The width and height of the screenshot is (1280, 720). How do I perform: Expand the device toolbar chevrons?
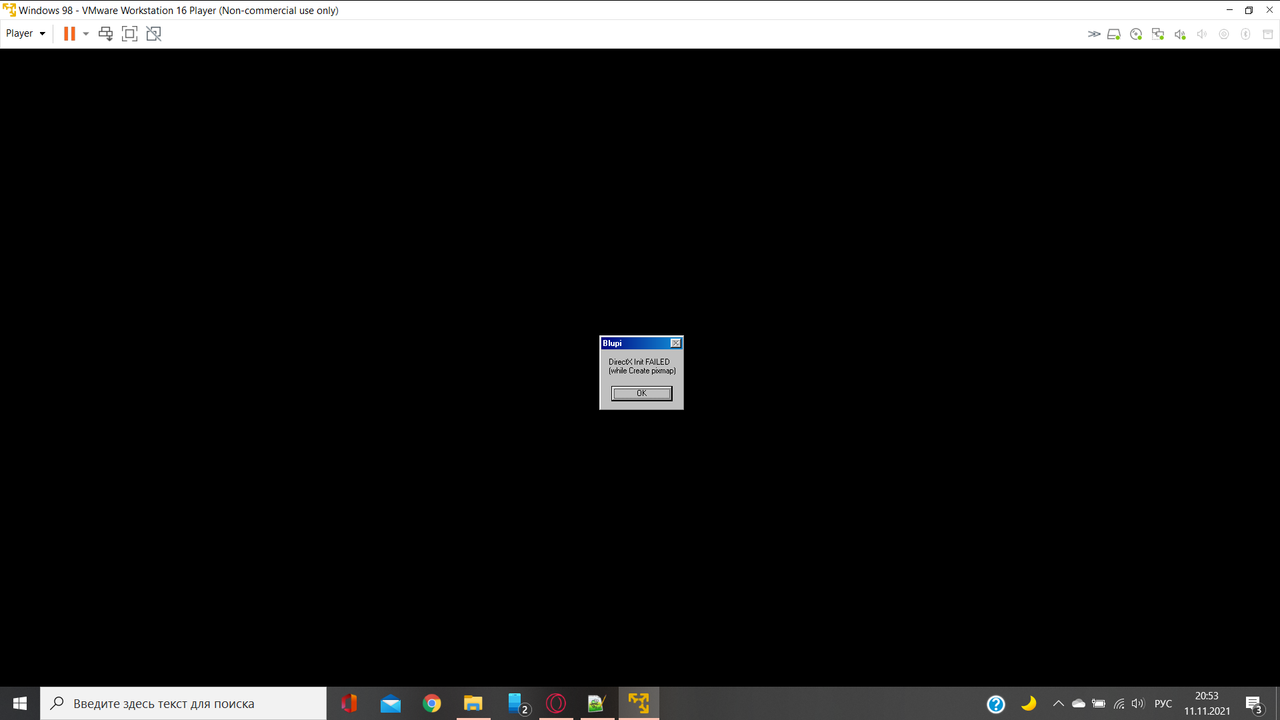click(1094, 34)
